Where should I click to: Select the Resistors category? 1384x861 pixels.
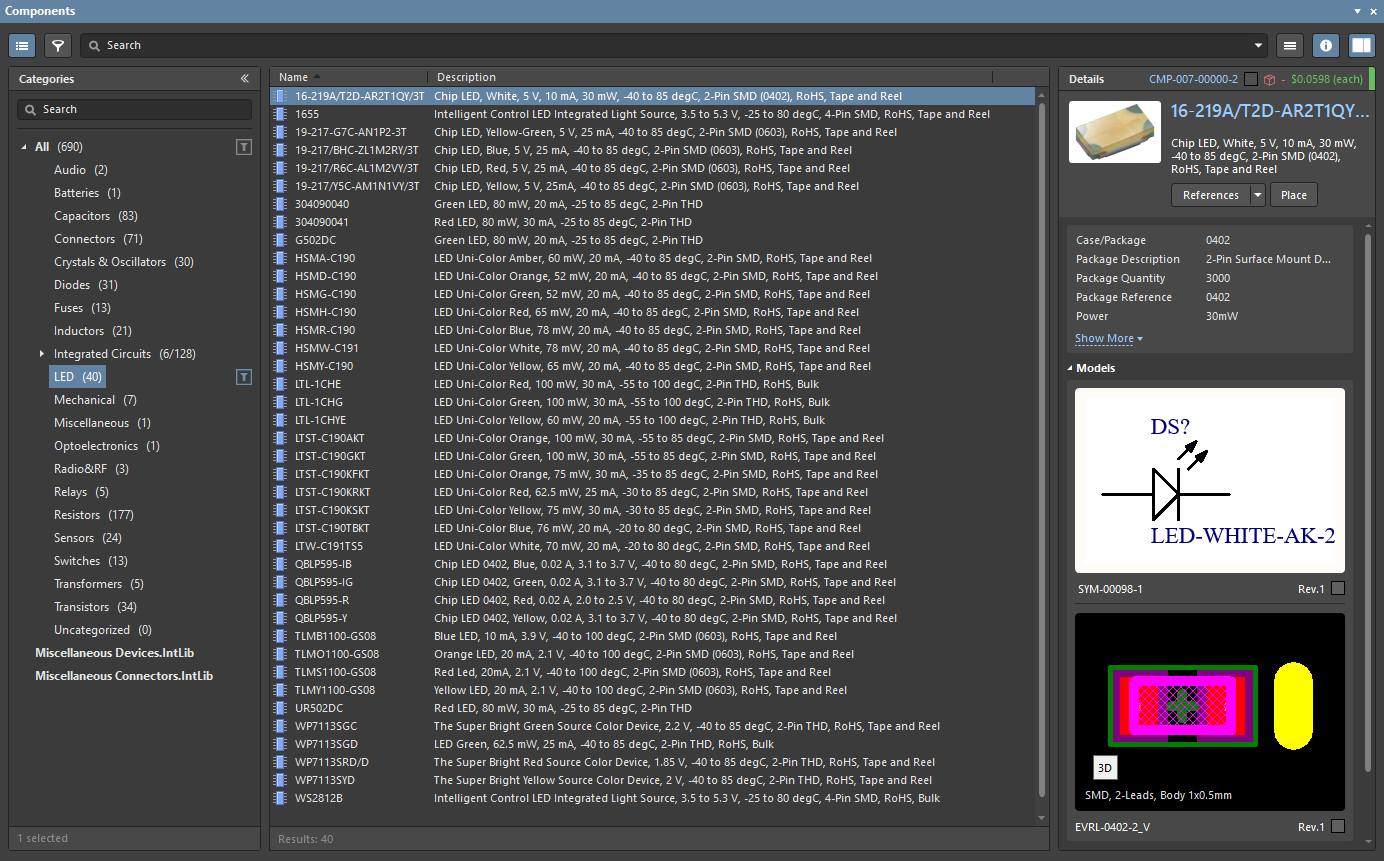(x=77, y=515)
